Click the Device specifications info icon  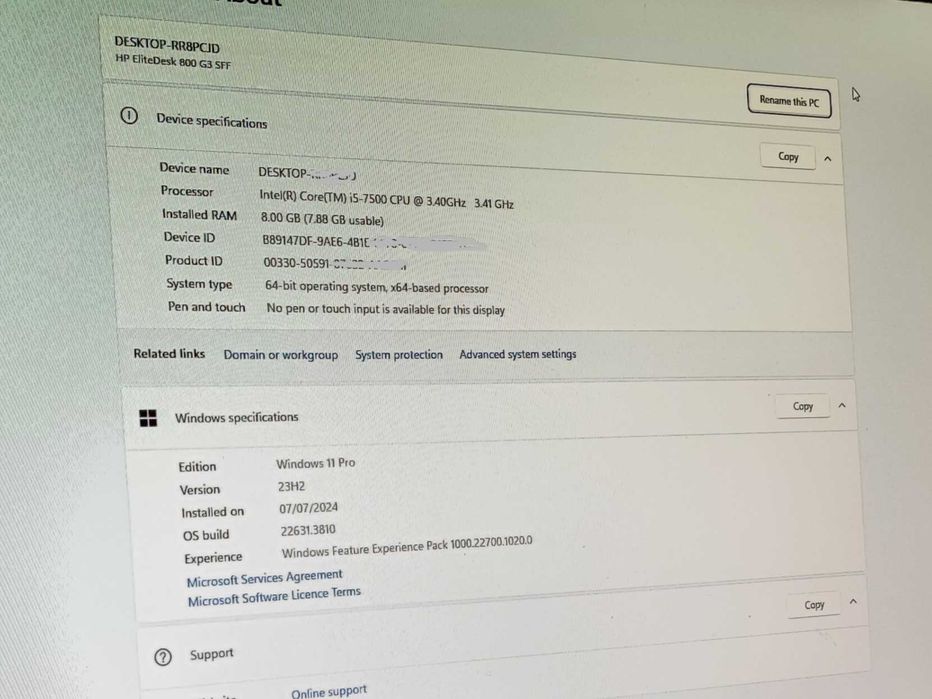(x=129, y=115)
